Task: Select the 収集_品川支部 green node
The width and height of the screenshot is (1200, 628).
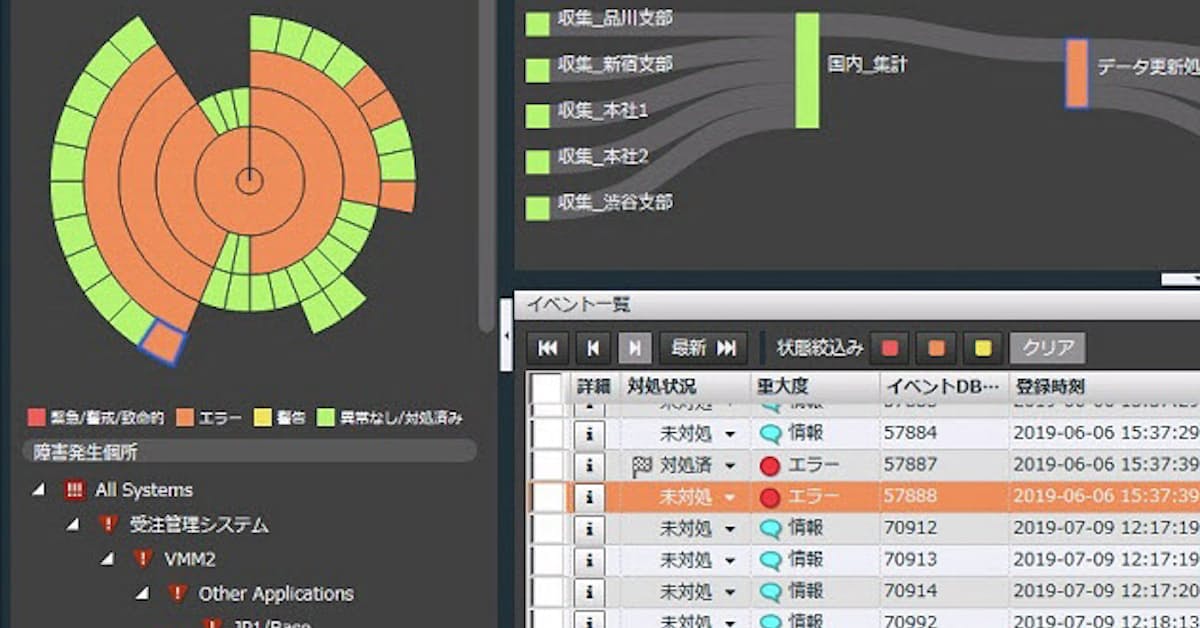Action: [x=538, y=24]
